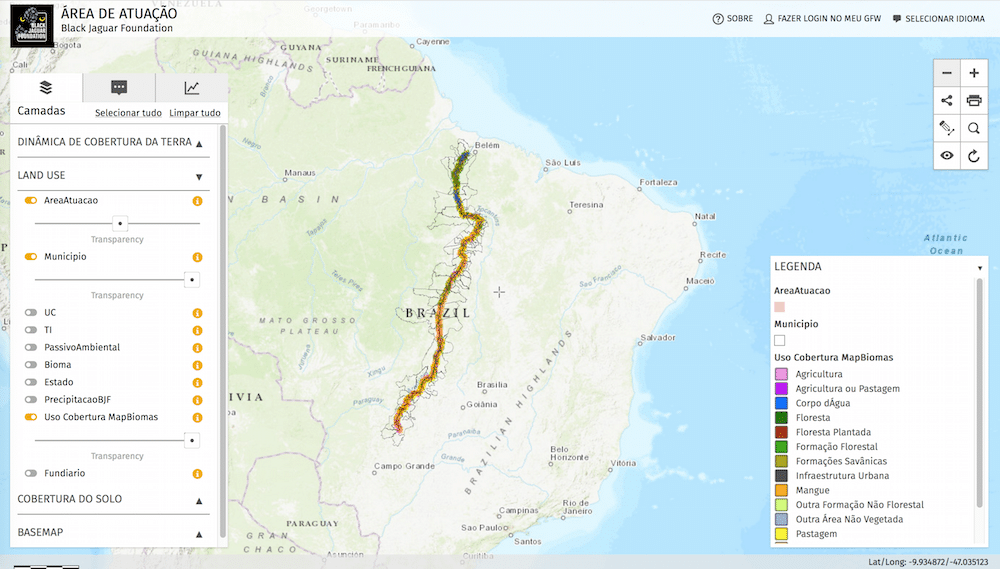This screenshot has height=569, width=1000.
Task: Open the map search tool
Action: pyautogui.click(x=974, y=128)
